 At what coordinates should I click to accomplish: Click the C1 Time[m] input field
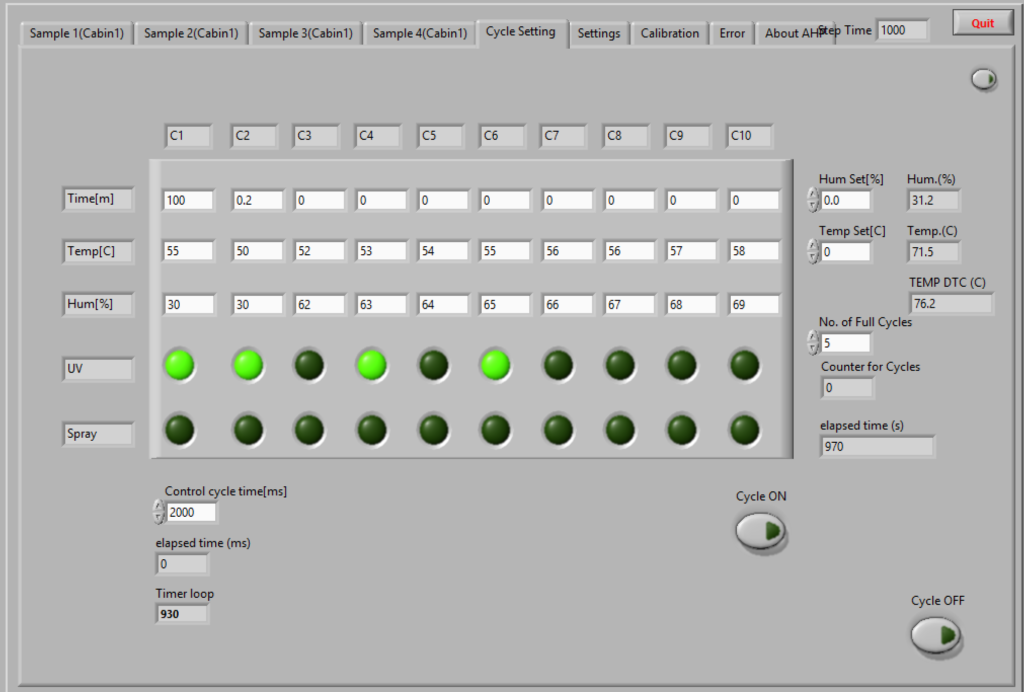(188, 200)
